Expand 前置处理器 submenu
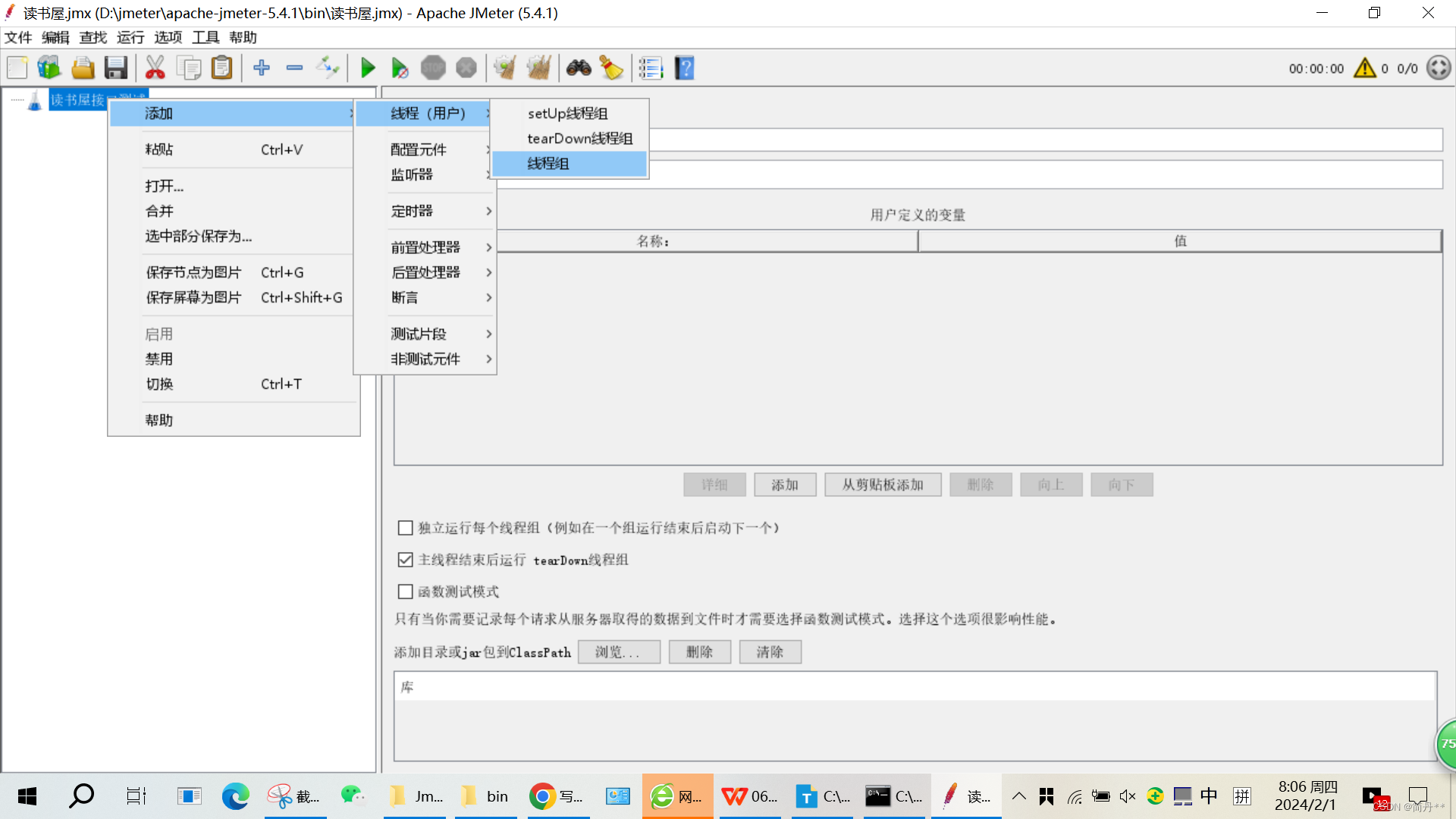 coord(425,247)
